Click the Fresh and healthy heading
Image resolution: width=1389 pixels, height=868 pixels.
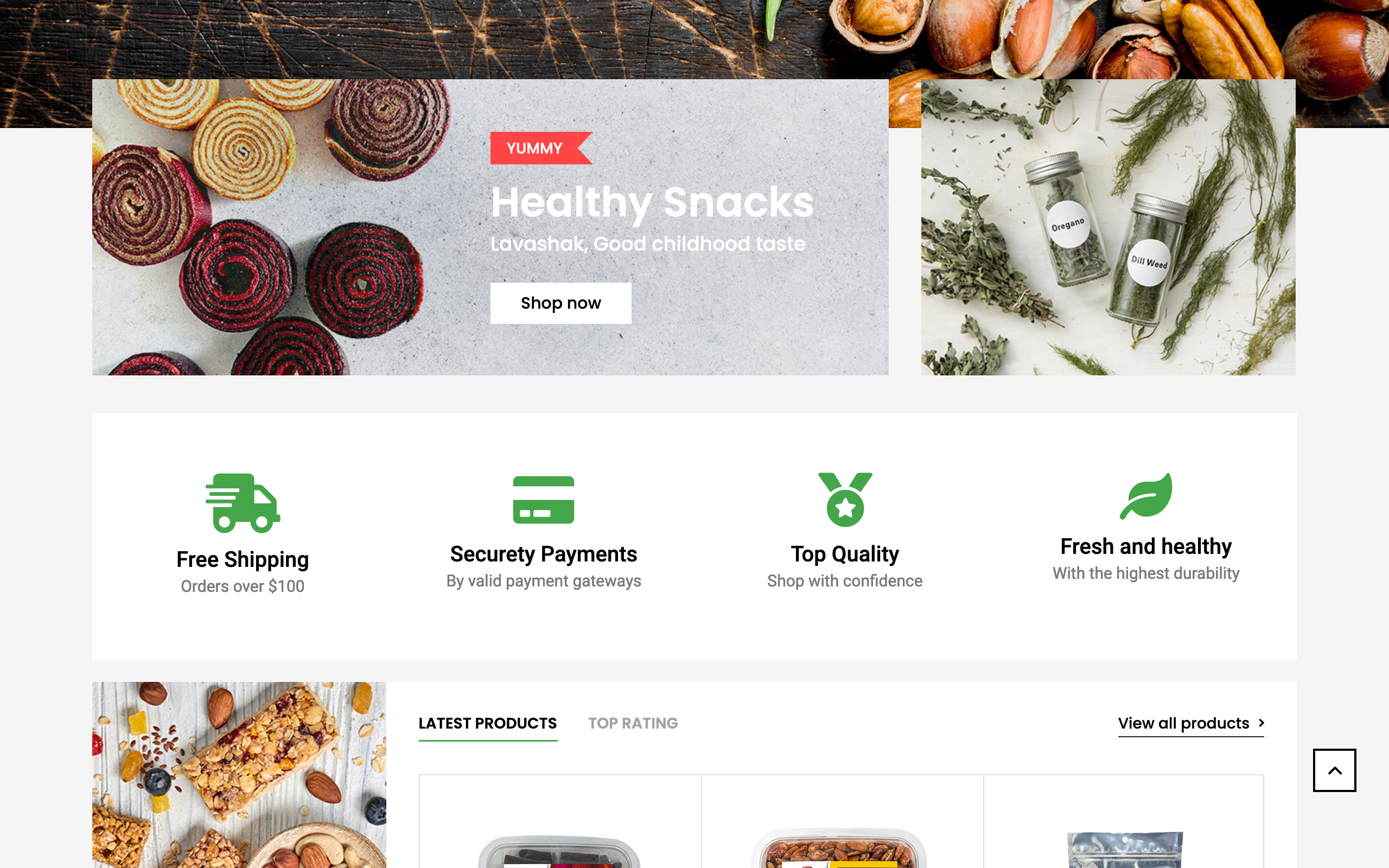coord(1145,546)
